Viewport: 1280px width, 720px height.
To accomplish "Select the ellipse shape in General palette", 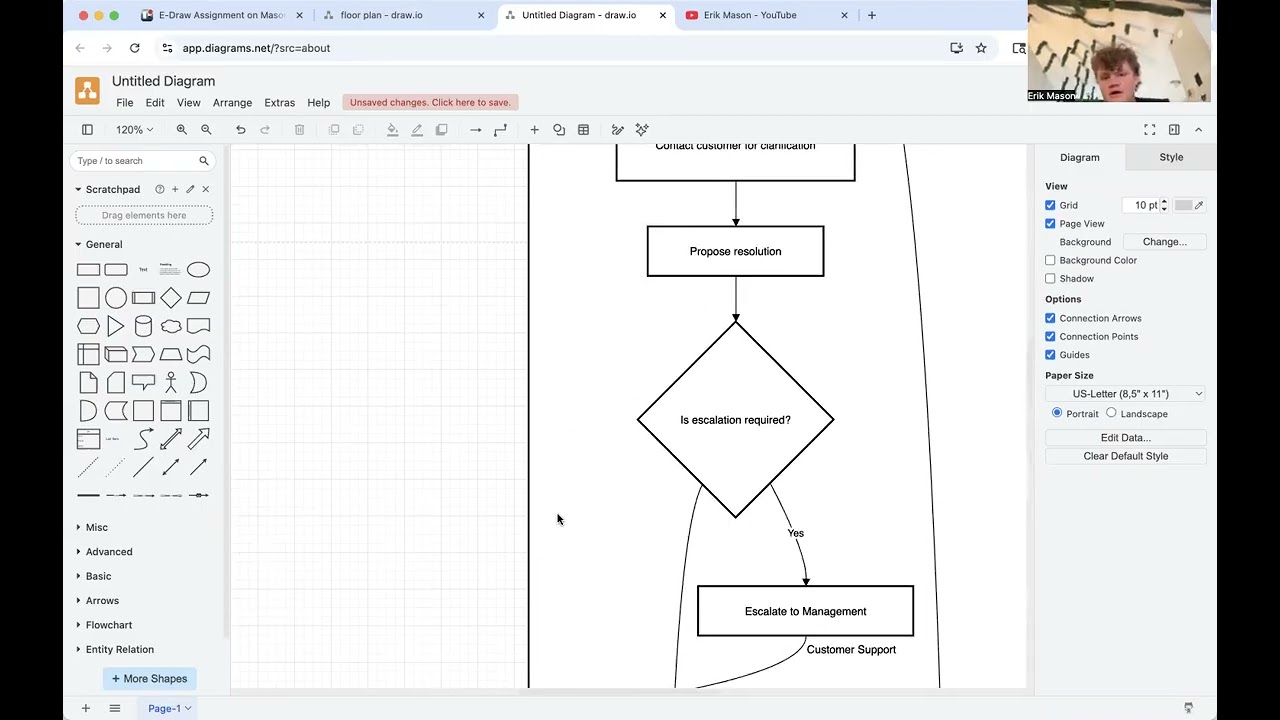I will tap(198, 270).
